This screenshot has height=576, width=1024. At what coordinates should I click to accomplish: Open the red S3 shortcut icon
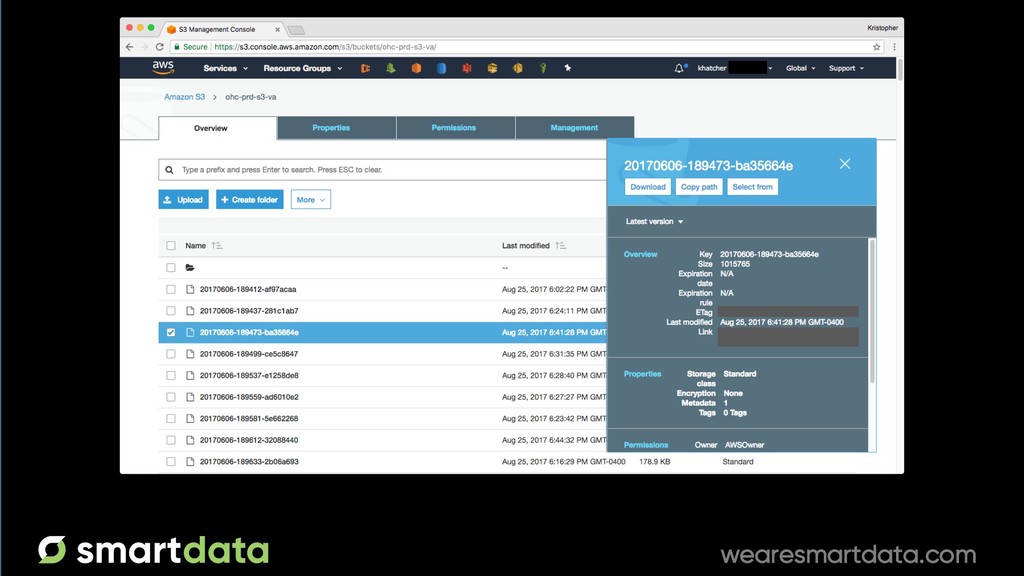[467, 68]
